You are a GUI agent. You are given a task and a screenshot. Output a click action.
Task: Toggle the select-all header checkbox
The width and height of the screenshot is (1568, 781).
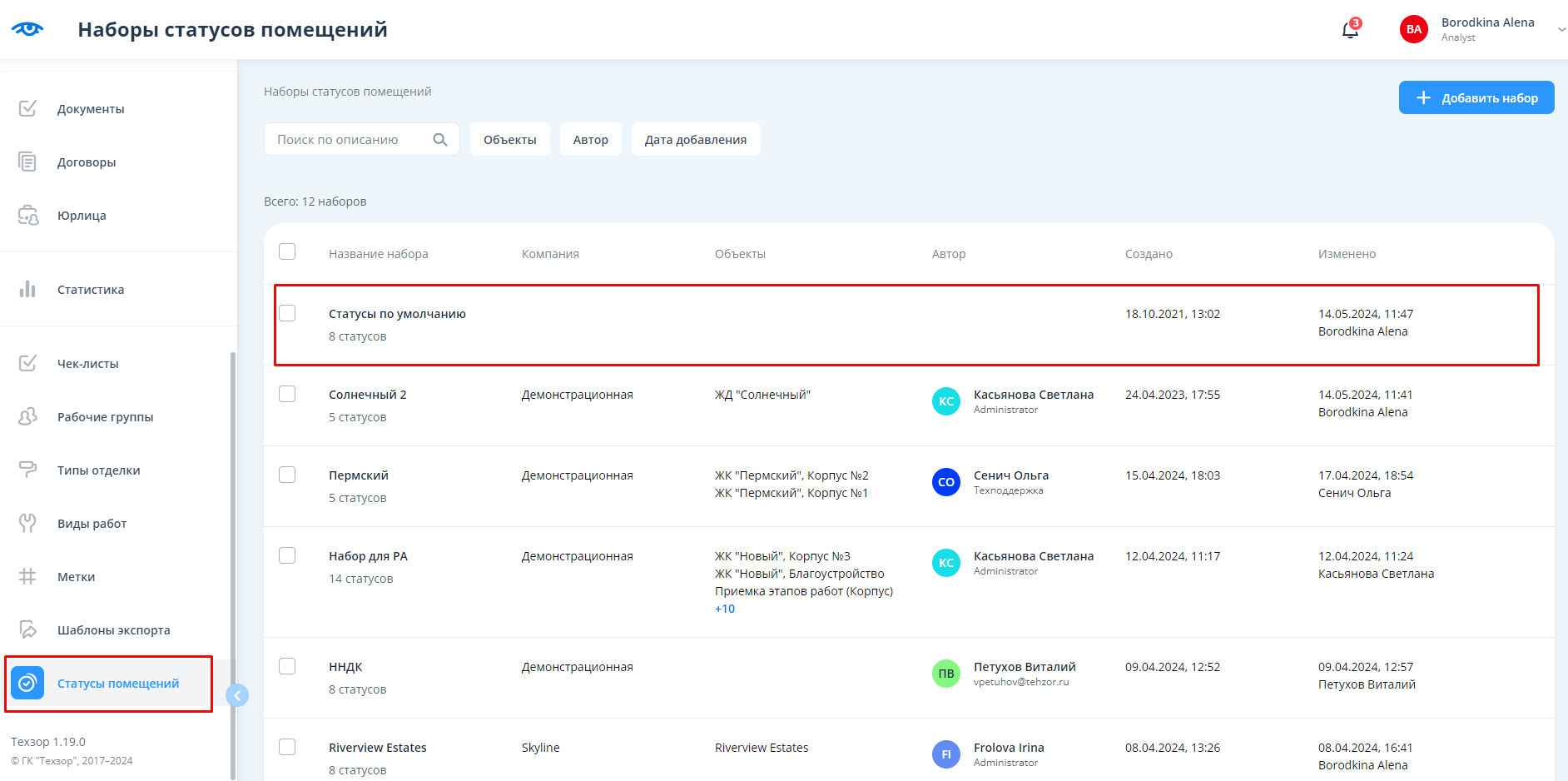(287, 251)
